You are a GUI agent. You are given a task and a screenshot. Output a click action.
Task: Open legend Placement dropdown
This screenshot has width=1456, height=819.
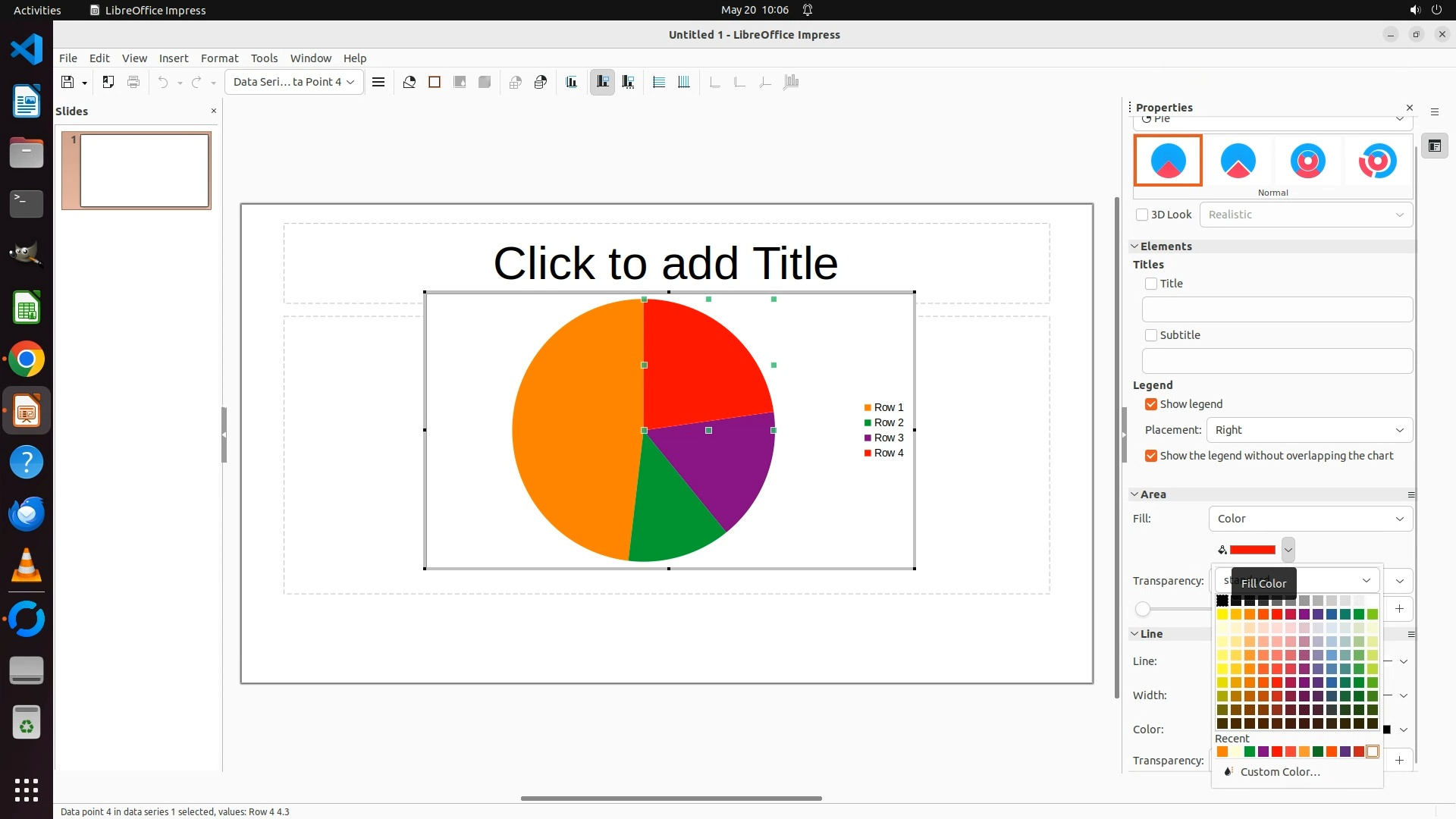1309,430
